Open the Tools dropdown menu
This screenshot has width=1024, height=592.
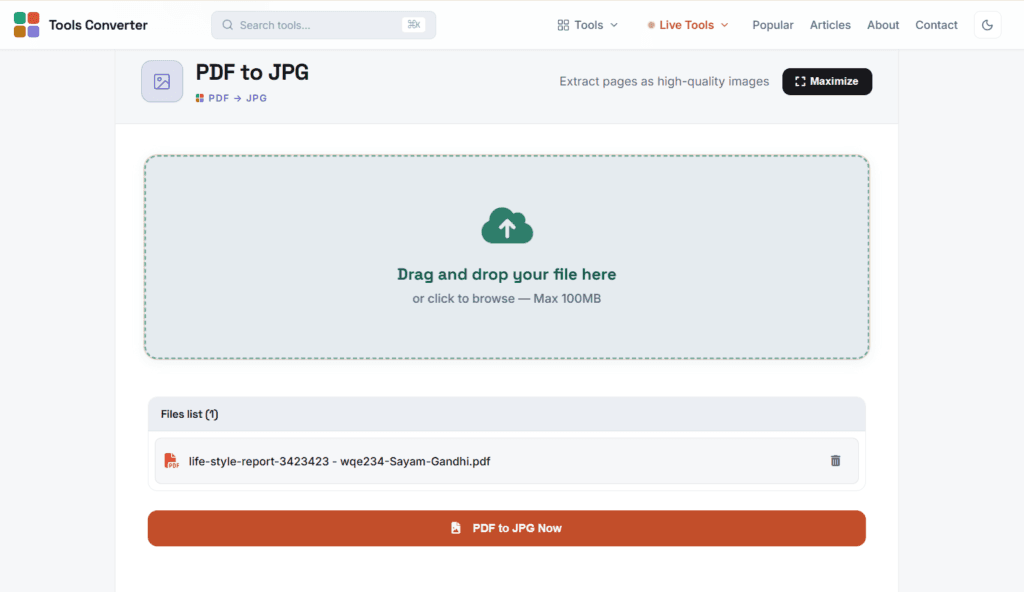point(588,25)
